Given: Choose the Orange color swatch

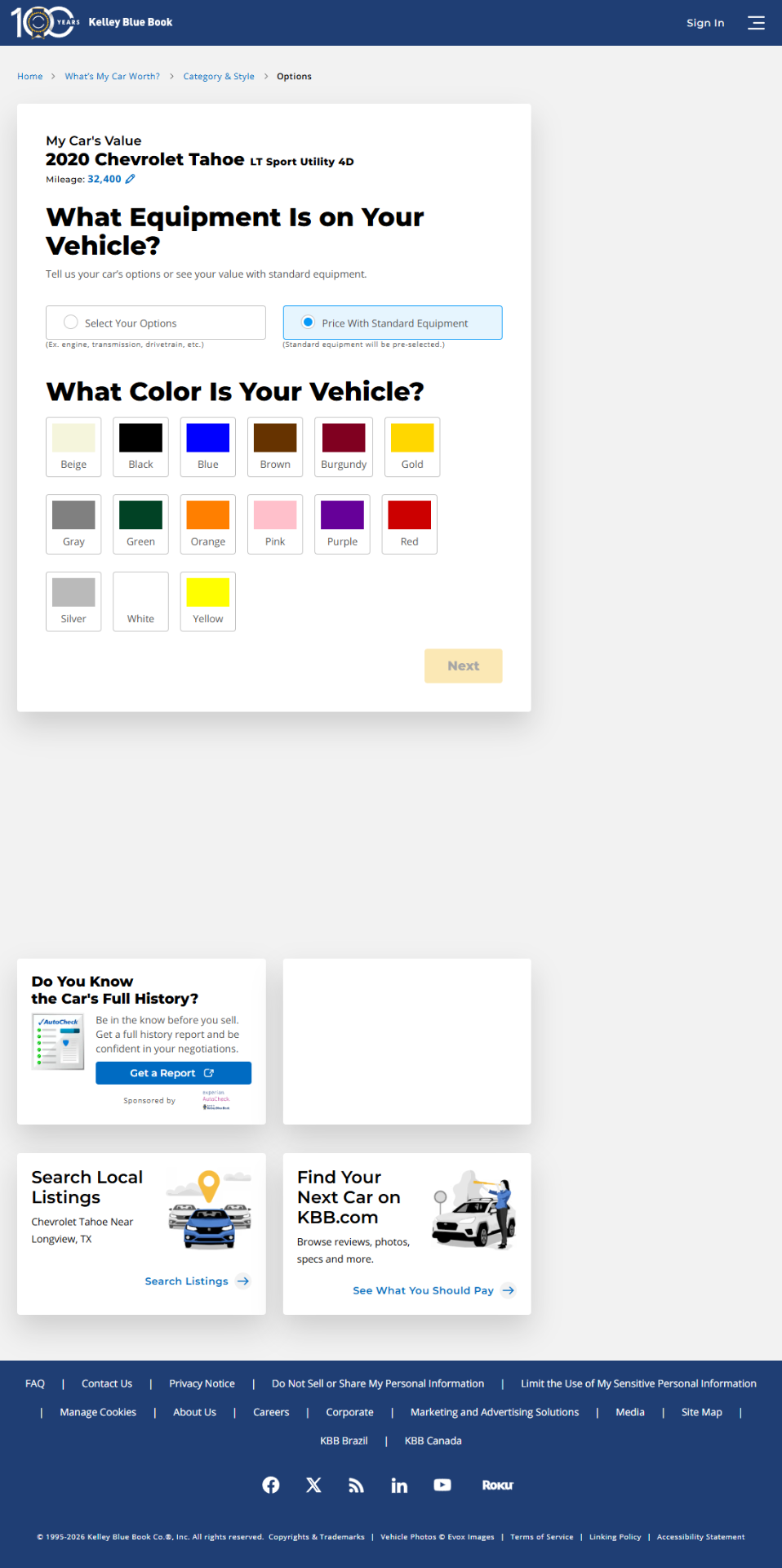Looking at the screenshot, I should (208, 524).
